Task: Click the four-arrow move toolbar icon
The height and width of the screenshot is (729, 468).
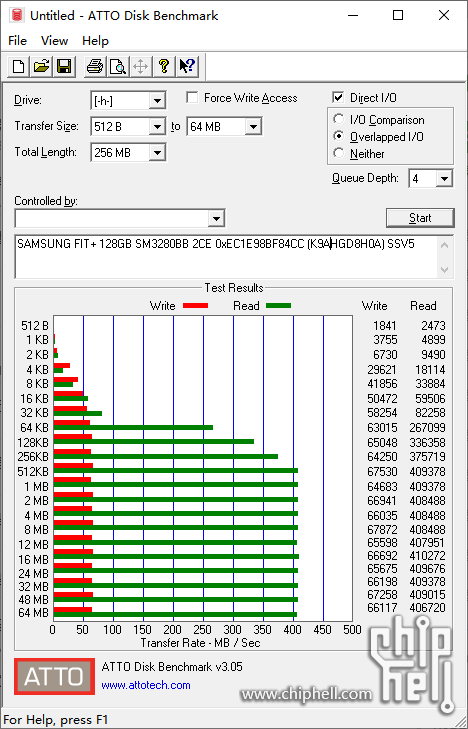Action: (x=140, y=66)
